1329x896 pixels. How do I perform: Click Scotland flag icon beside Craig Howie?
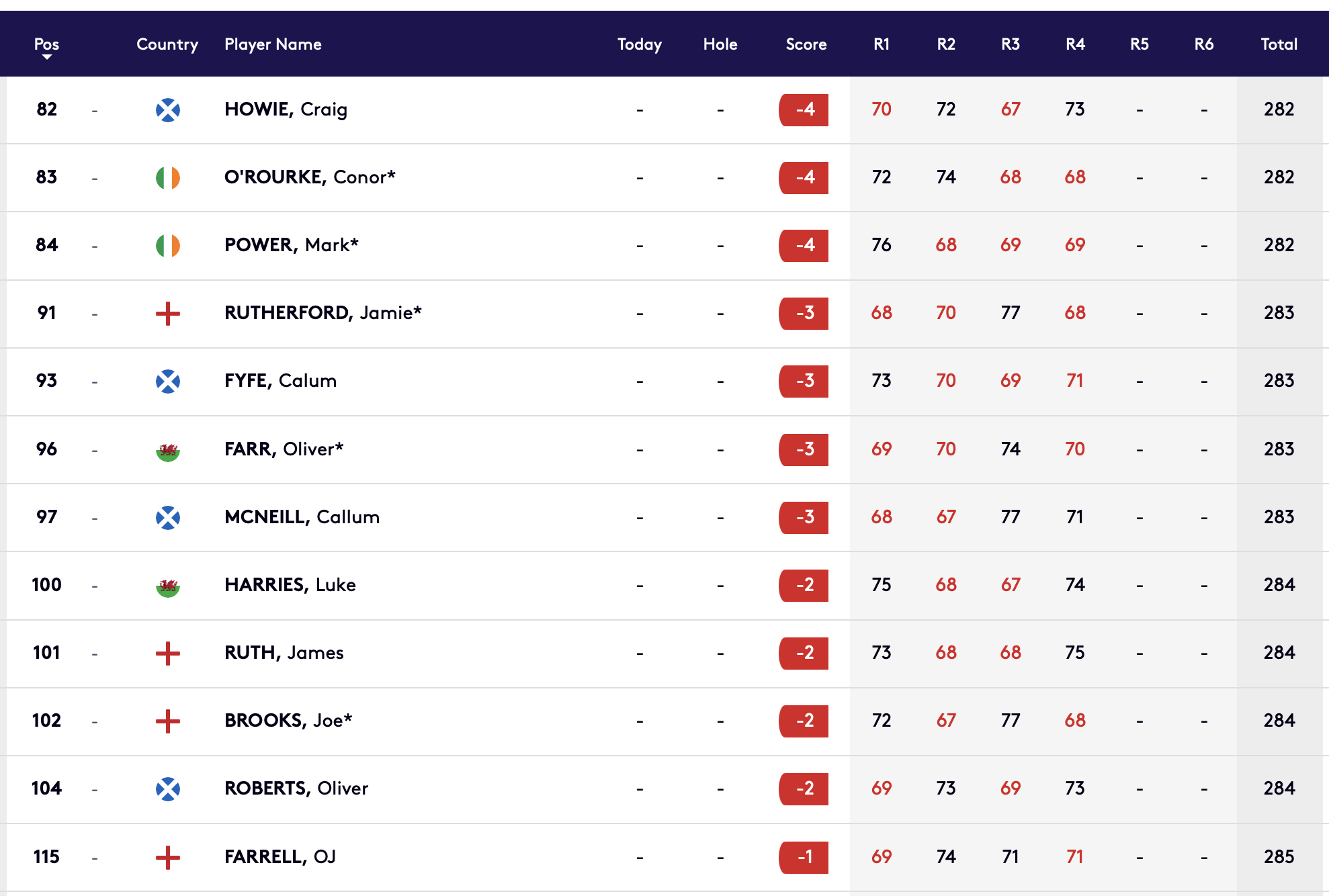167,109
